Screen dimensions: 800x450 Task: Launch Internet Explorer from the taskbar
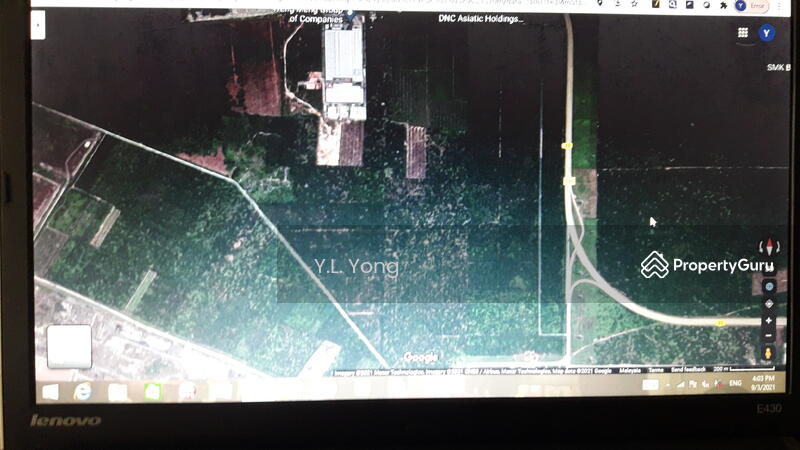coord(82,391)
